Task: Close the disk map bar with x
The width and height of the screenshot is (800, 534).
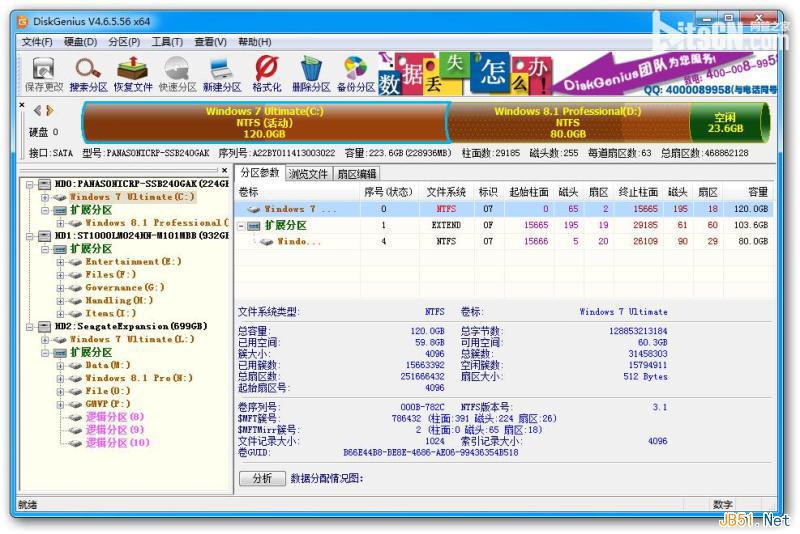Action: tap(22, 105)
